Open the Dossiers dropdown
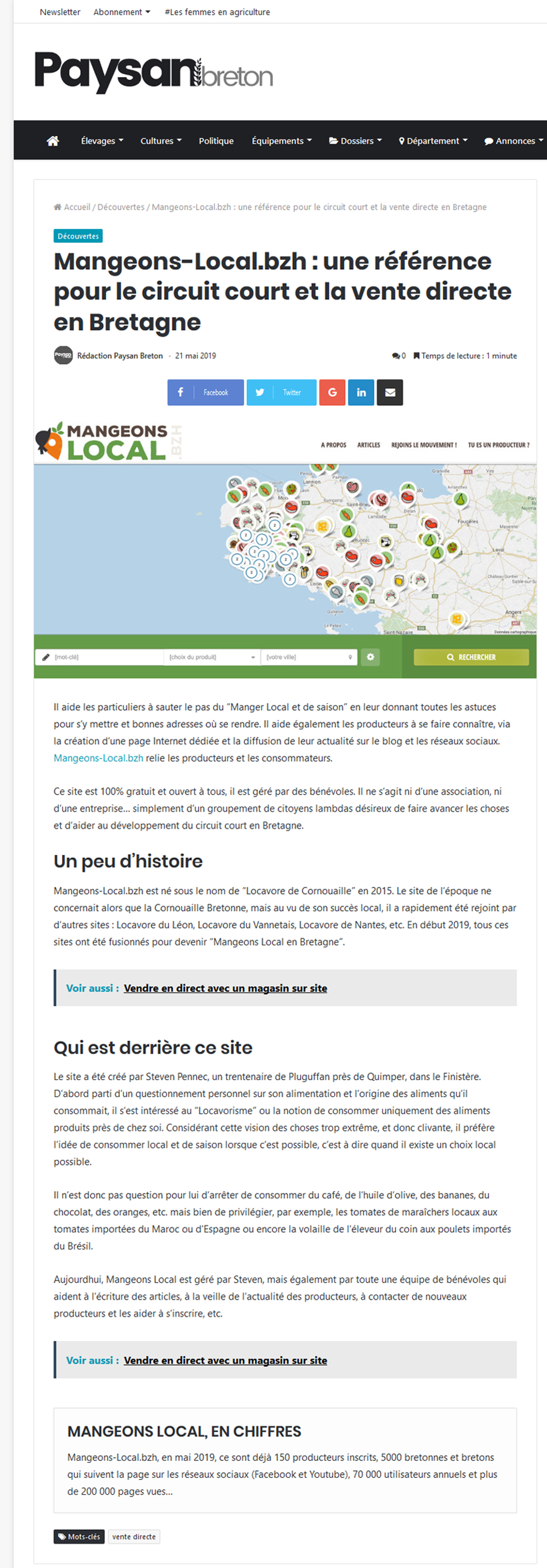Viewport: 547px width, 1568px height. click(356, 141)
